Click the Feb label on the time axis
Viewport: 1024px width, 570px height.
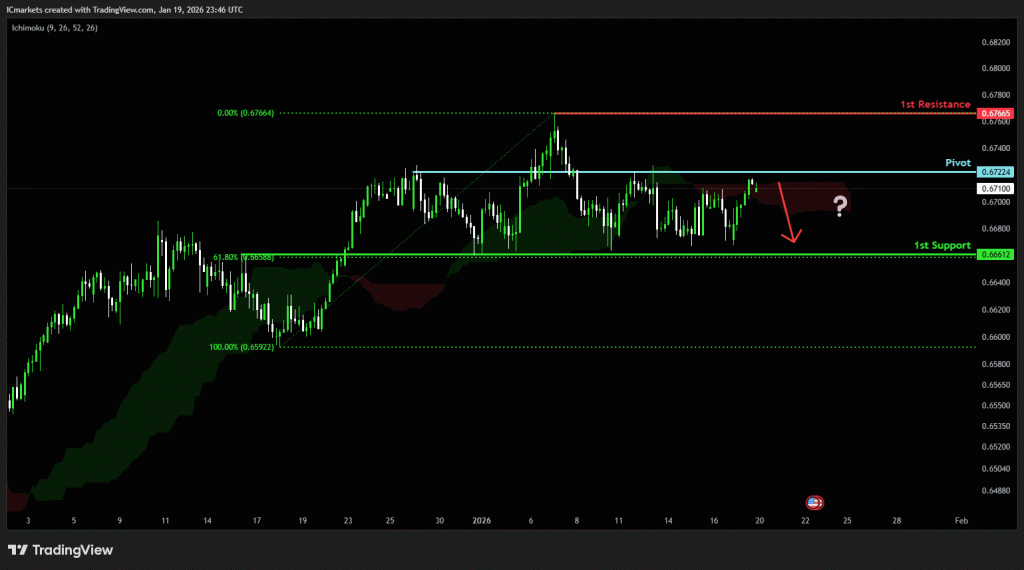pos(961,521)
